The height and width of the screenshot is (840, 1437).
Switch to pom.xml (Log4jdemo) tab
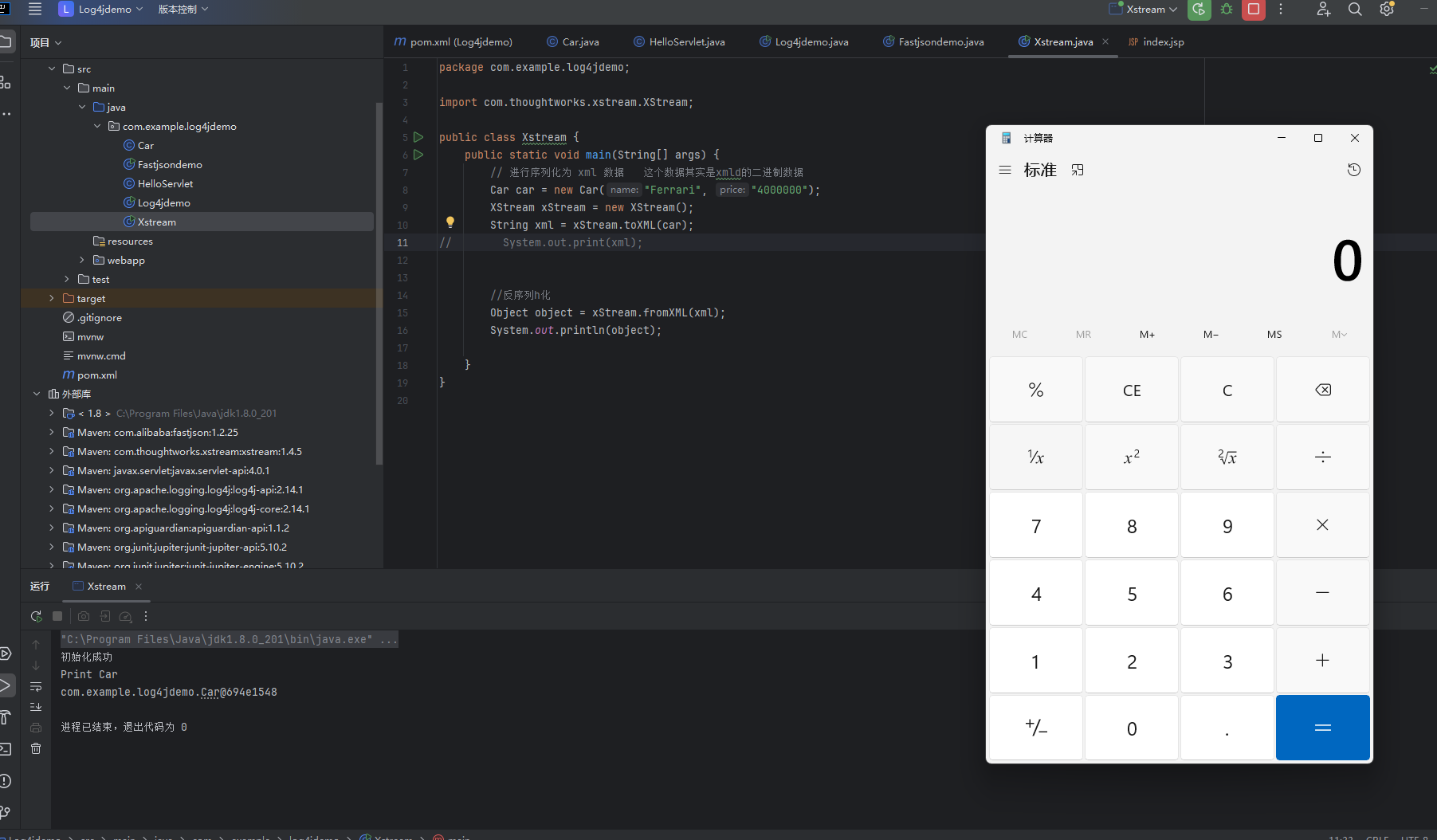tap(453, 42)
